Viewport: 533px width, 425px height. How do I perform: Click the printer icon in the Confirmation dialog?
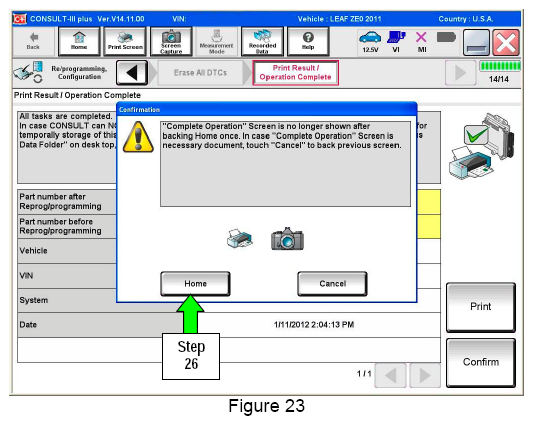pos(240,239)
